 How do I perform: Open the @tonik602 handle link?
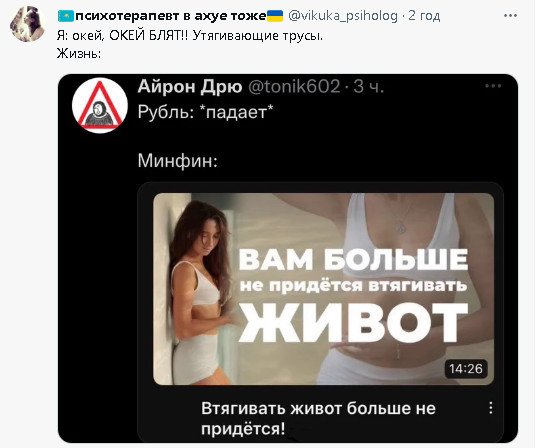294,86
